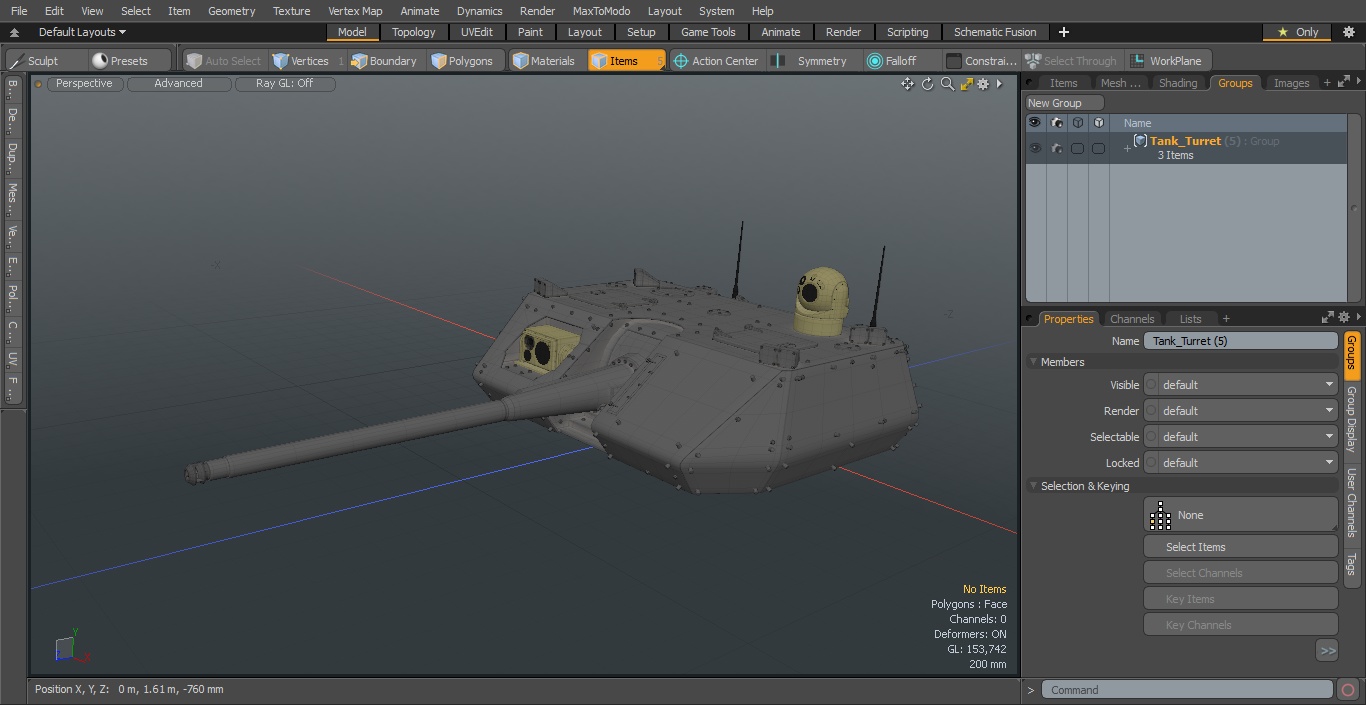
Task: Click the Command input field
Action: point(1186,690)
